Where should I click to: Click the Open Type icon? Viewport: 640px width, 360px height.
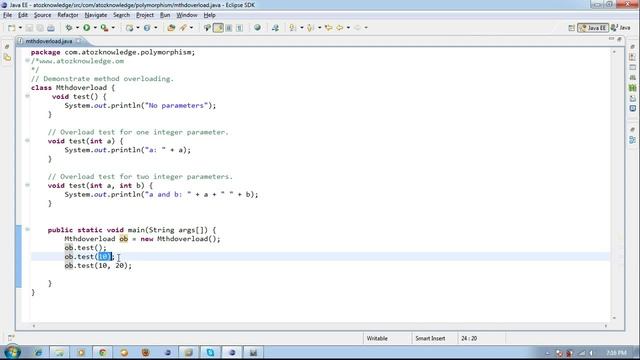click(x=171, y=28)
